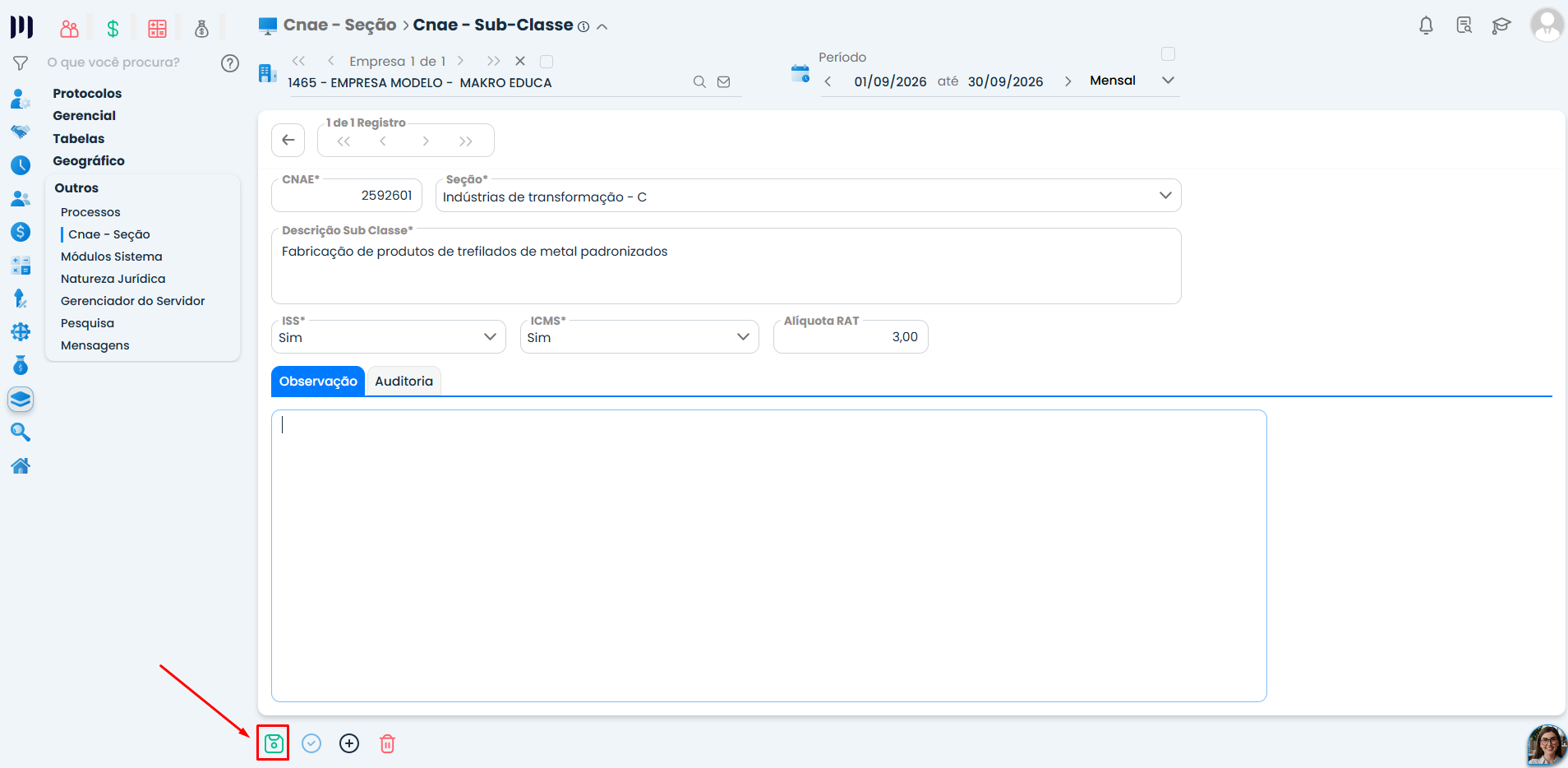Click the plus add-new-record icon

(x=349, y=743)
